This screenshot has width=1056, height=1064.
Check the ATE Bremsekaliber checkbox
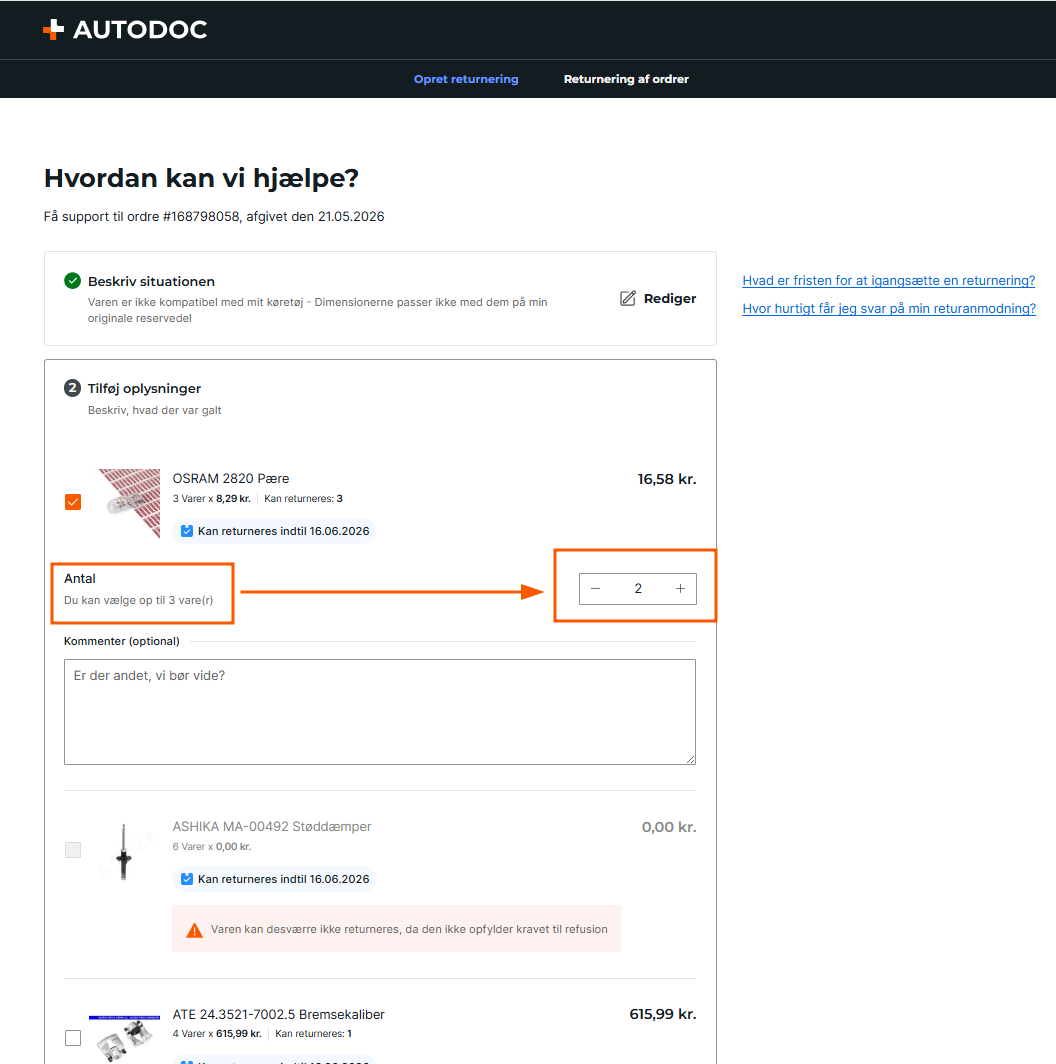pyautogui.click(x=73, y=1038)
